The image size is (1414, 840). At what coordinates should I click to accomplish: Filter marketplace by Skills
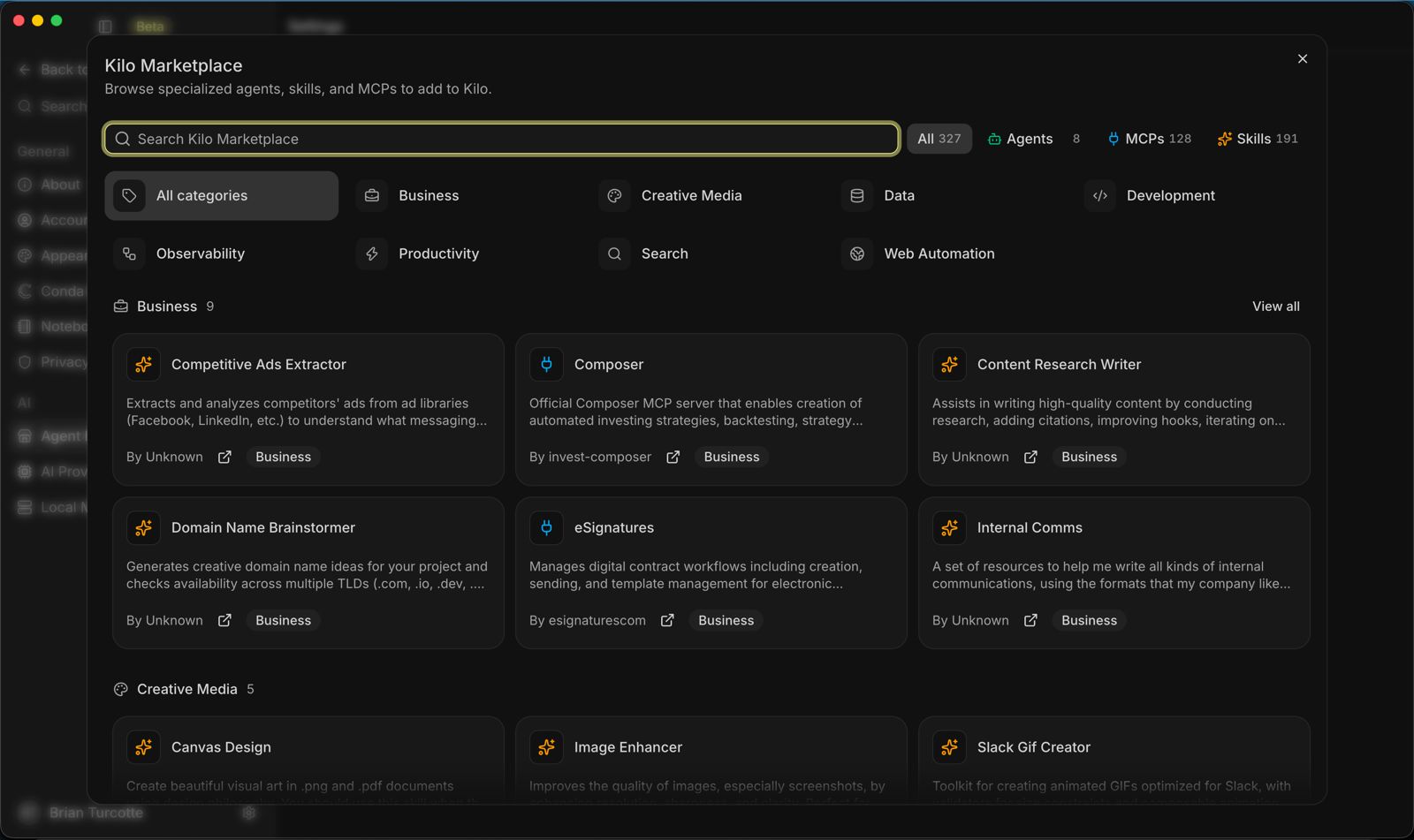click(1258, 139)
